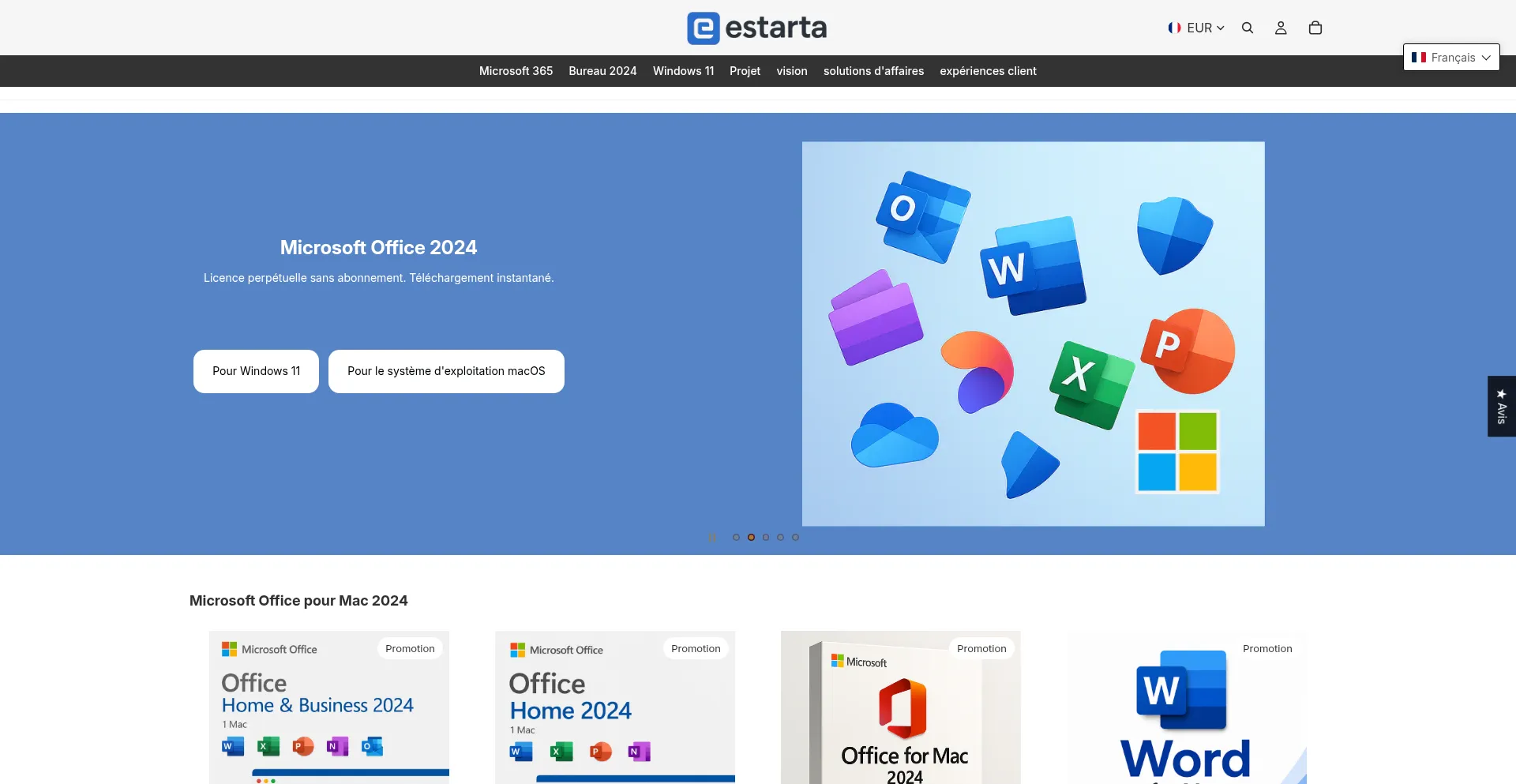Open the Word product image
The image size is (1516, 784).
1187,707
